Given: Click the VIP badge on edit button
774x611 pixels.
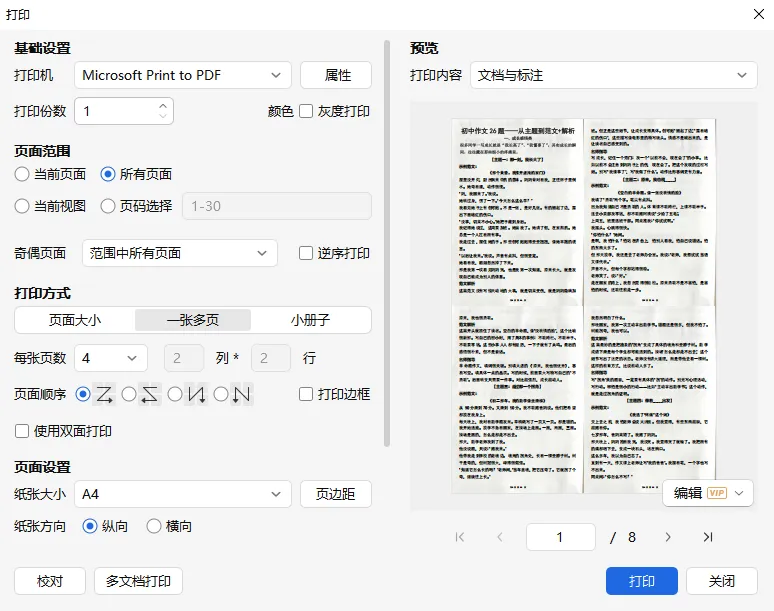Looking at the screenshot, I should (x=717, y=493).
